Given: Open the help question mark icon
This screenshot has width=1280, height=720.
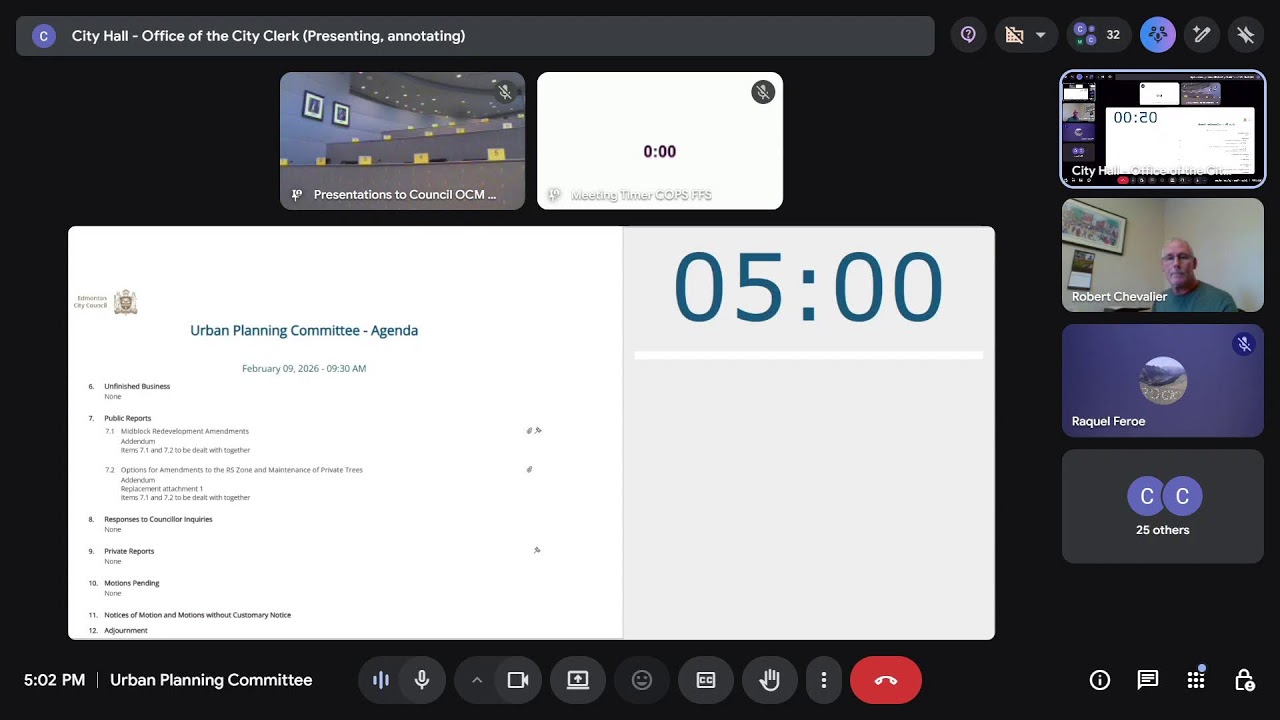Looking at the screenshot, I should pos(968,35).
